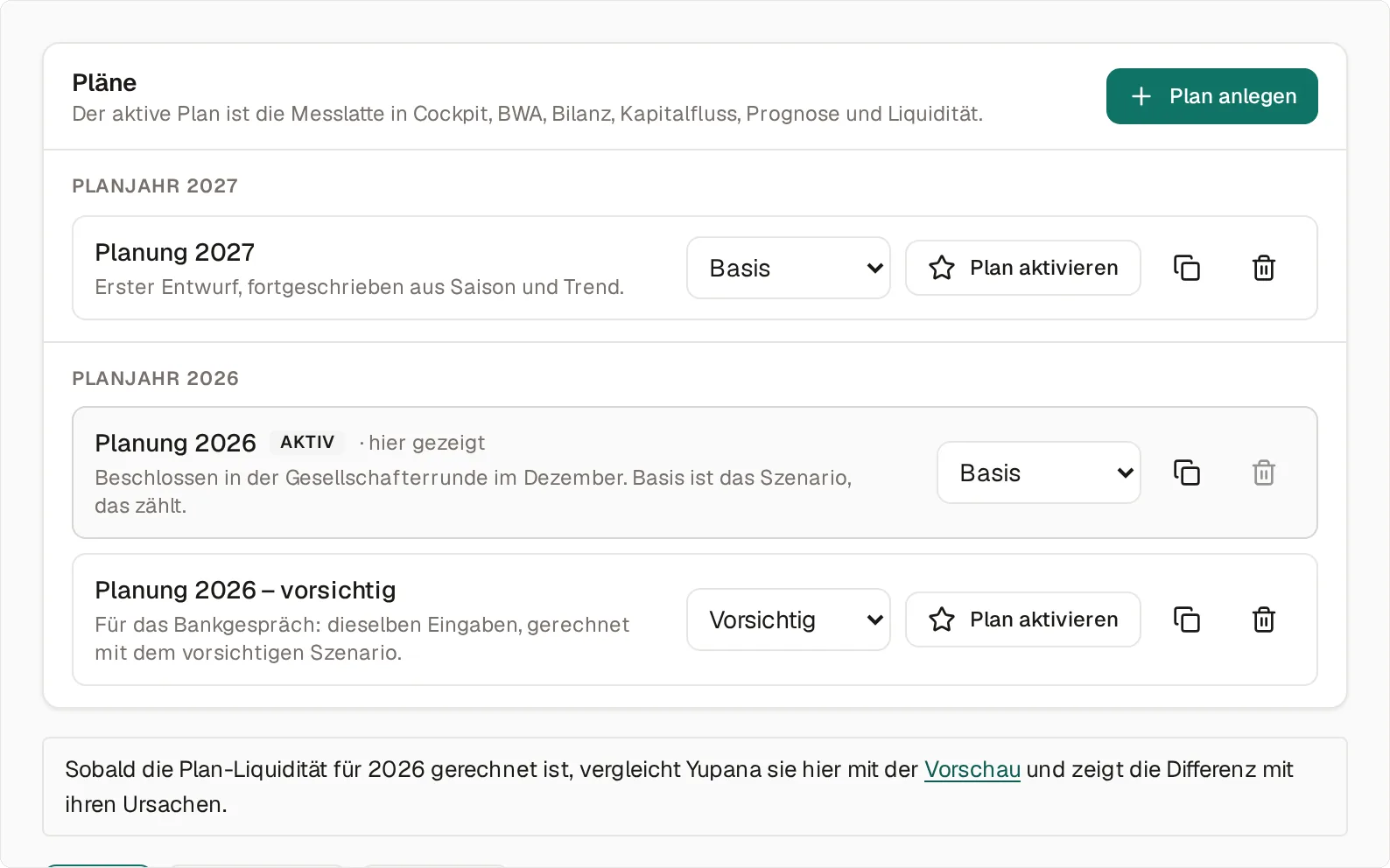This screenshot has height=868, width=1390.
Task: Select the PLANJAHR 2026 section heading
Action: click(156, 378)
